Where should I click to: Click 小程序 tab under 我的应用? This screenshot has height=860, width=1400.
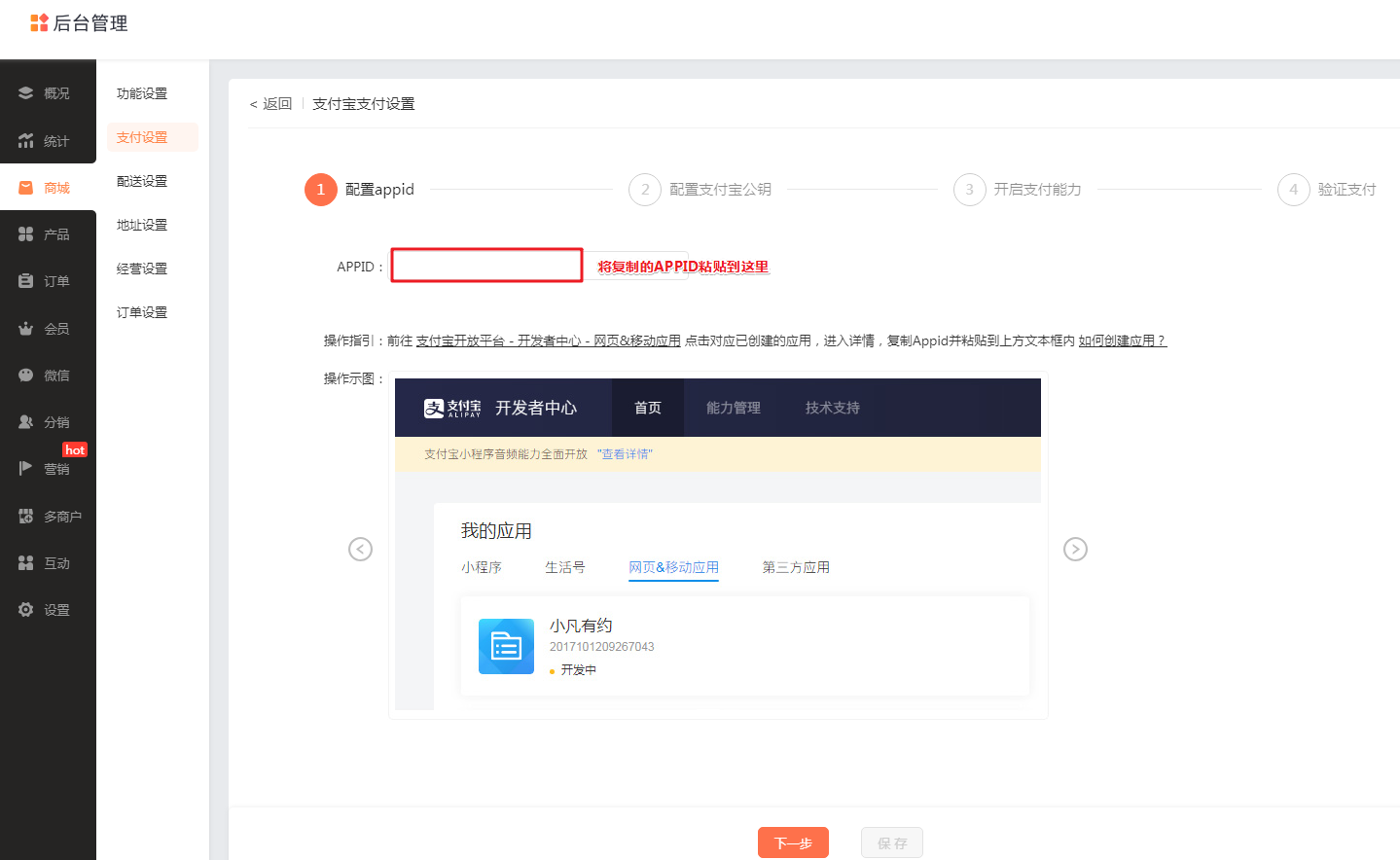pyautogui.click(x=482, y=567)
